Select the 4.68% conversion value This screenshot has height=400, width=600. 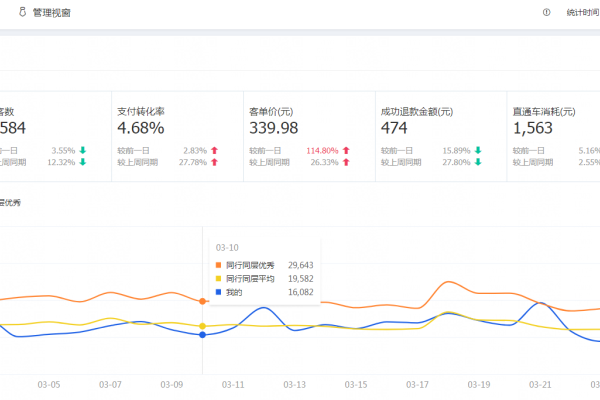[x=141, y=128]
